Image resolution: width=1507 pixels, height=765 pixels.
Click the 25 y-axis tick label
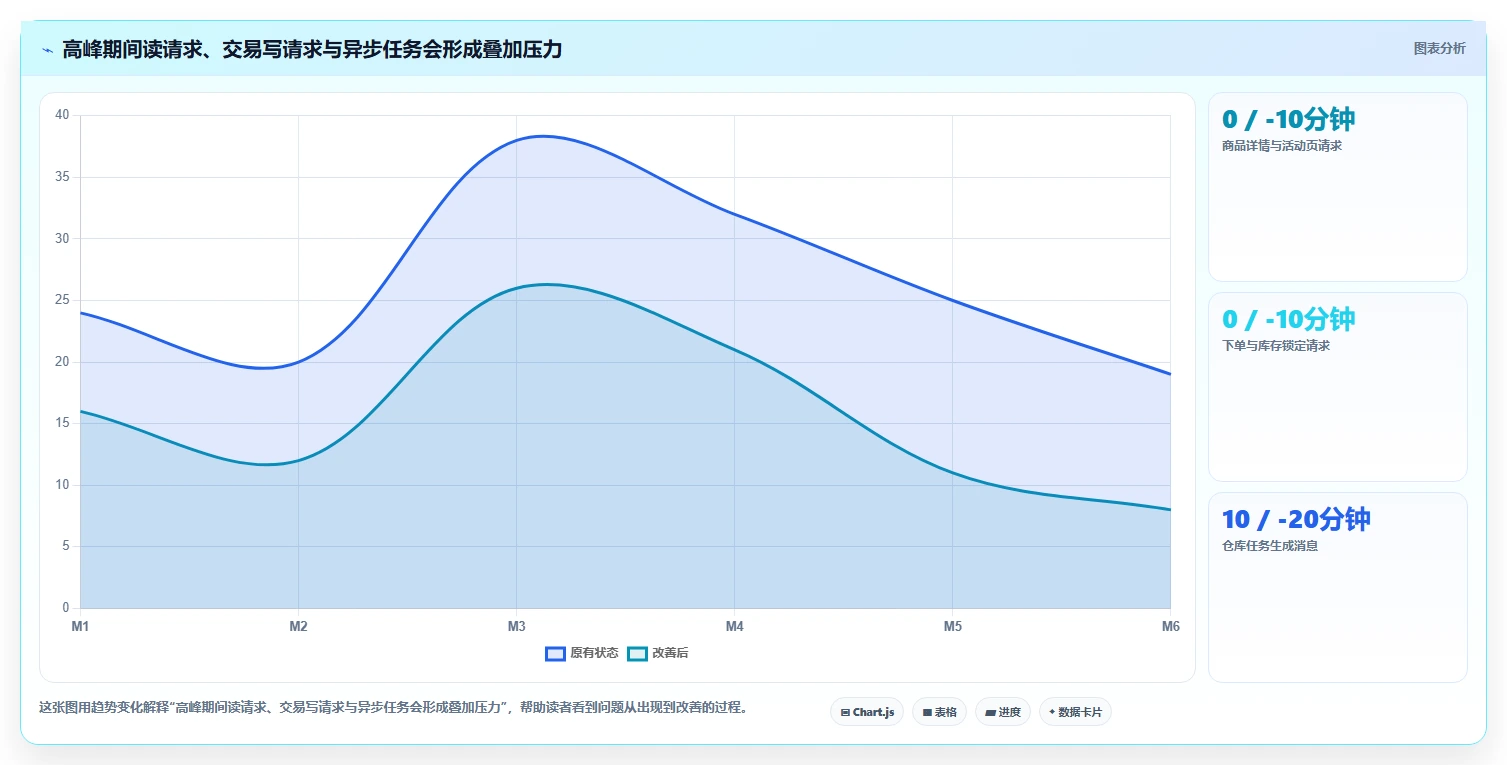click(62, 300)
